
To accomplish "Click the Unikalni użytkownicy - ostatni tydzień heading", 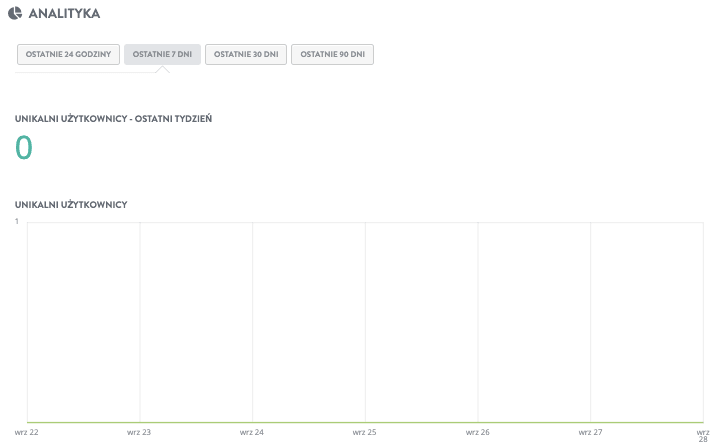I will coord(113,118).
